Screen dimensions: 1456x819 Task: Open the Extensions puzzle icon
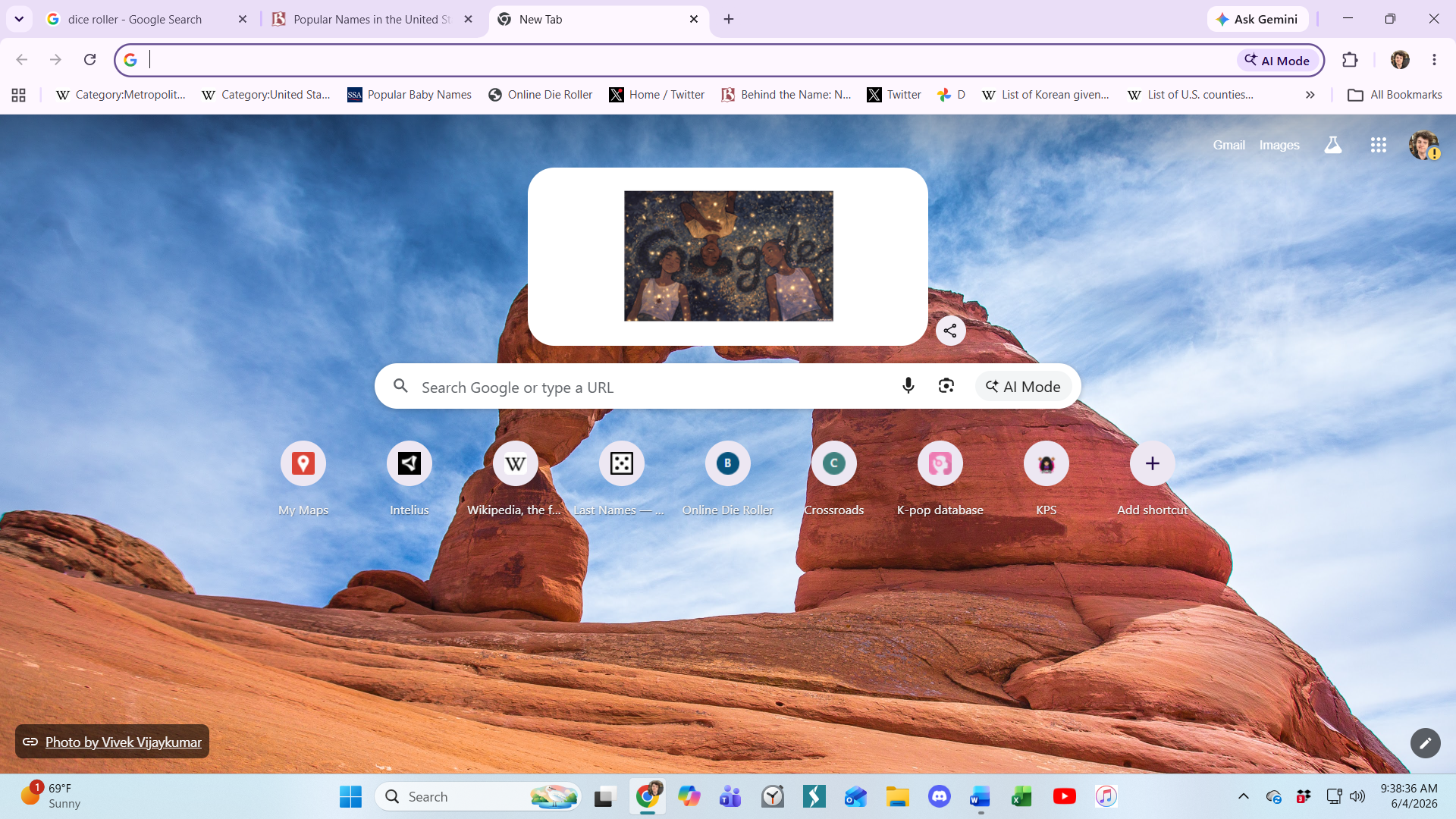click(x=1350, y=60)
